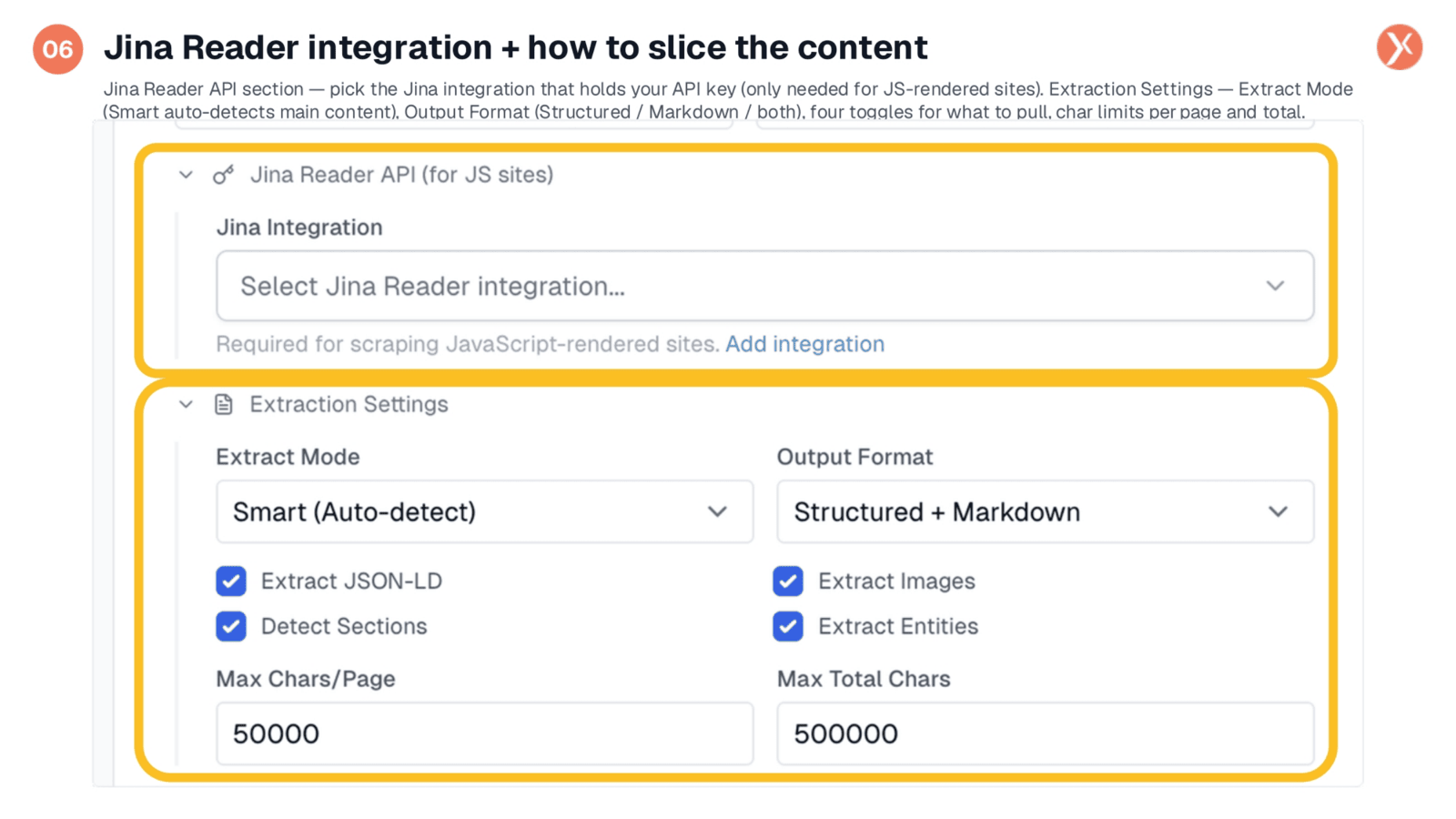Click the Detect Sections label text

pos(344,626)
